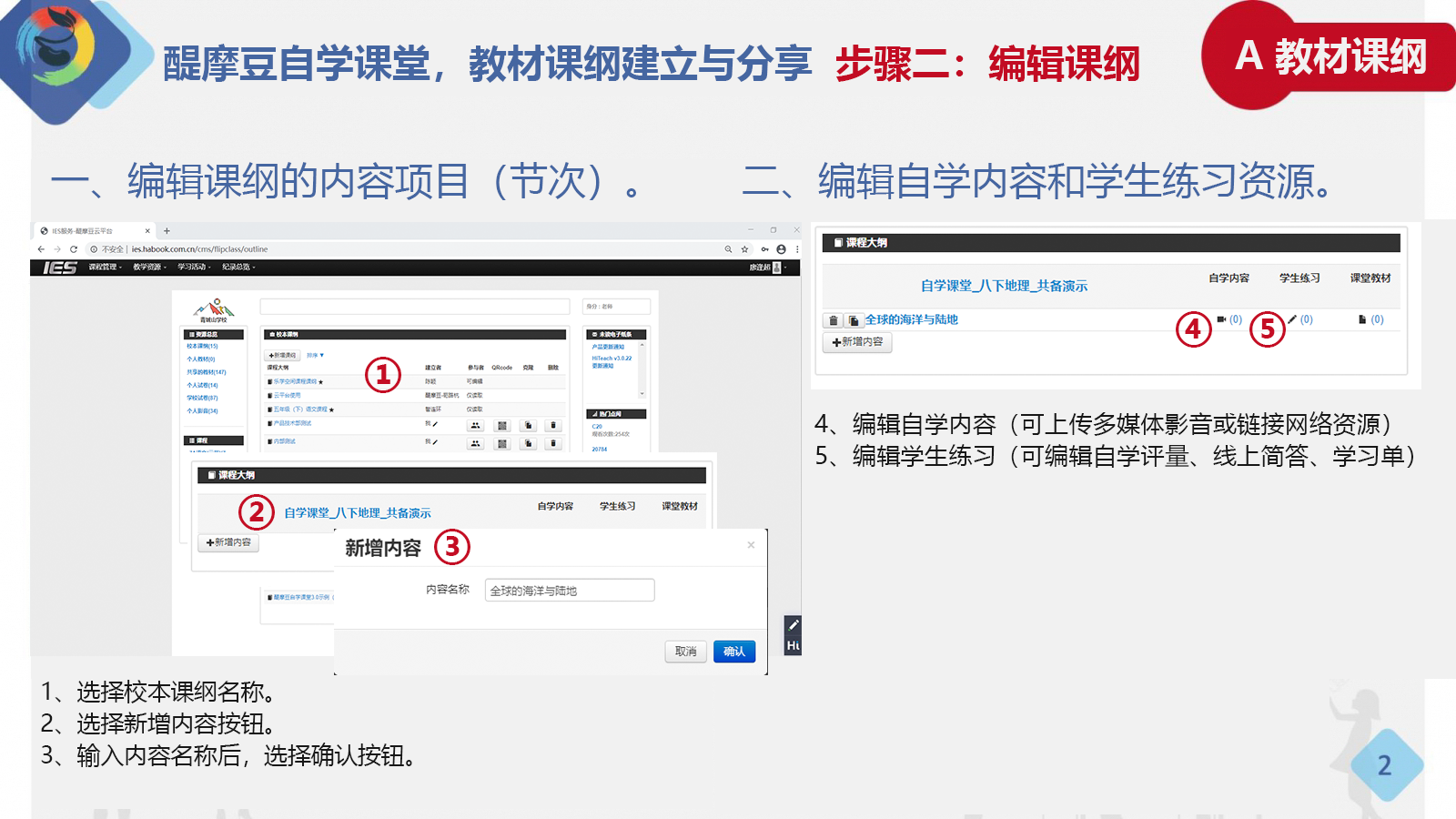1456x819 pixels.
Task: Click QR code icon in 产品技术部测试 row
Action: pos(501,425)
